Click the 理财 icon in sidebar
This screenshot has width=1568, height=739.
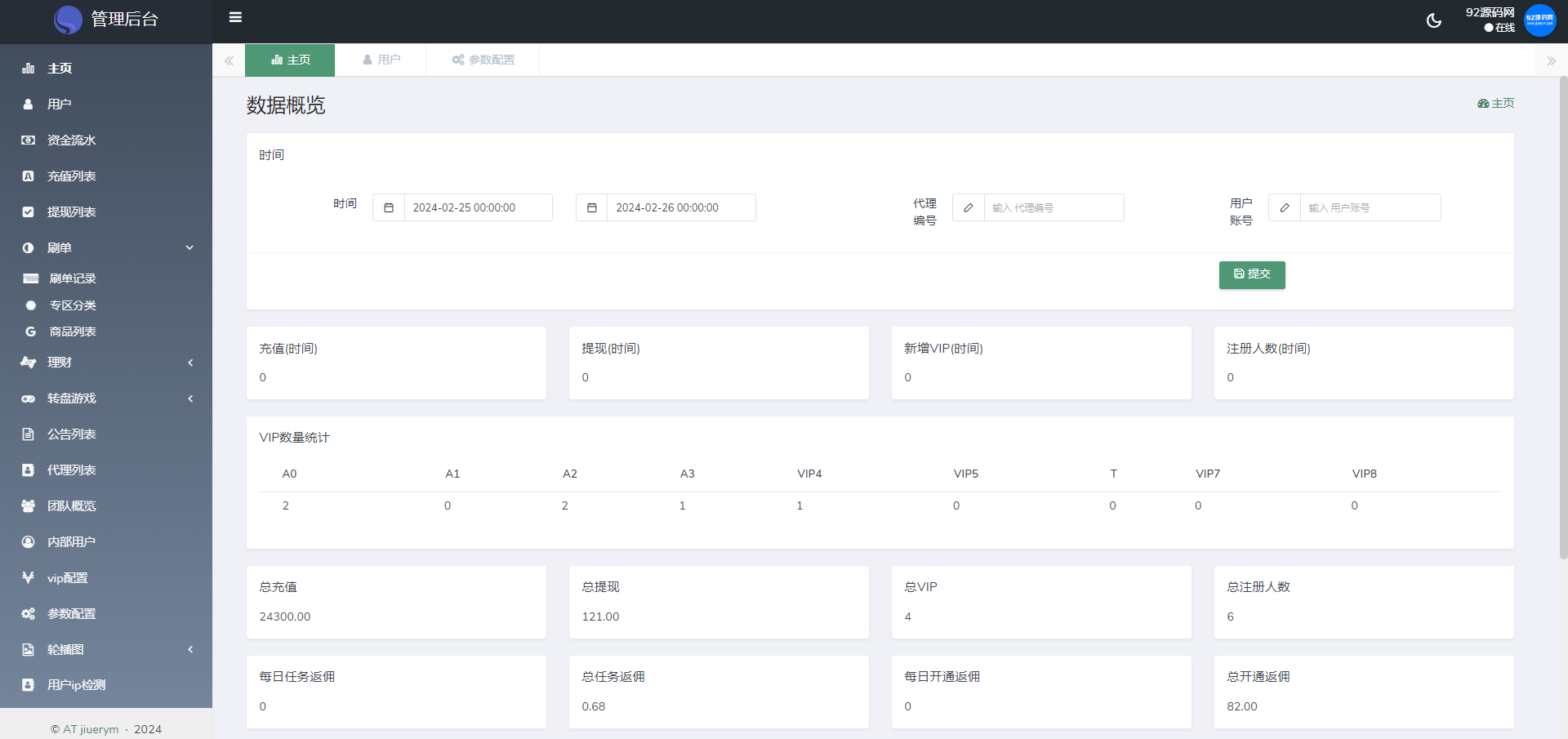tap(29, 363)
